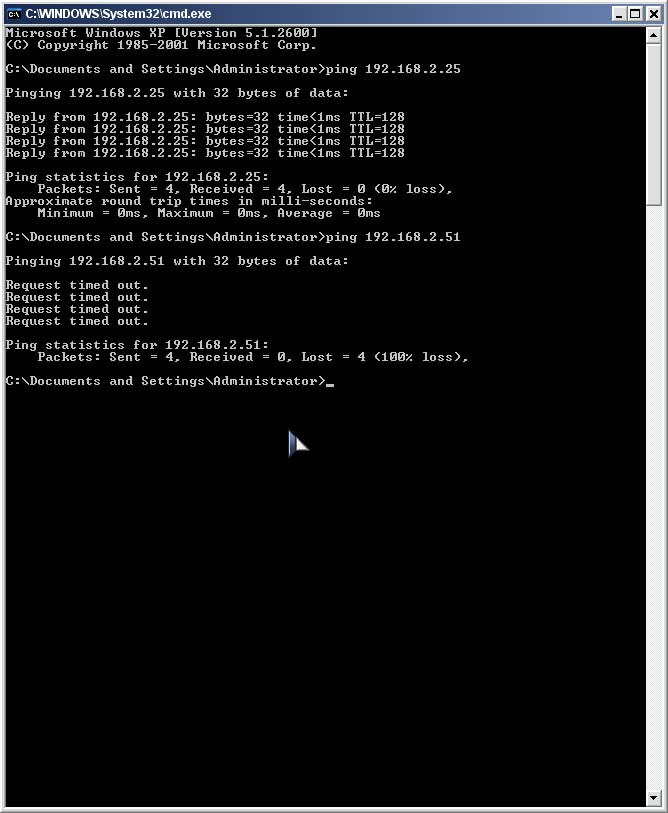Image resolution: width=668 pixels, height=813 pixels.
Task: Click the vertical scrollbar thumb
Action: pyautogui.click(x=653, y=125)
